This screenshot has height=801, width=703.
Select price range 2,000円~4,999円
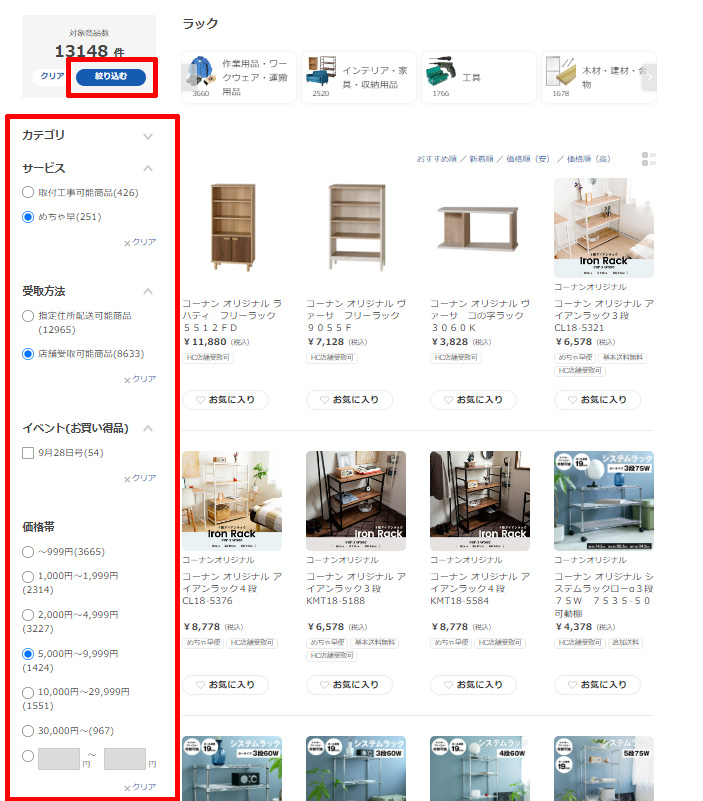(28, 615)
